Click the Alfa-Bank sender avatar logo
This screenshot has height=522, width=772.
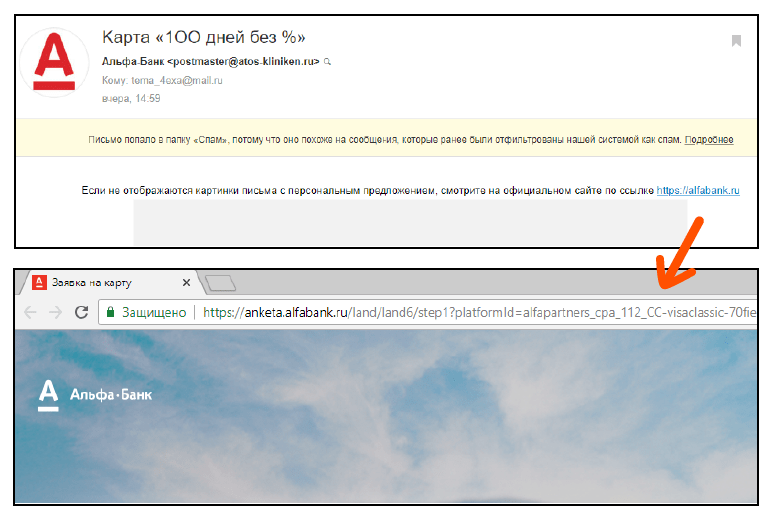click(54, 62)
